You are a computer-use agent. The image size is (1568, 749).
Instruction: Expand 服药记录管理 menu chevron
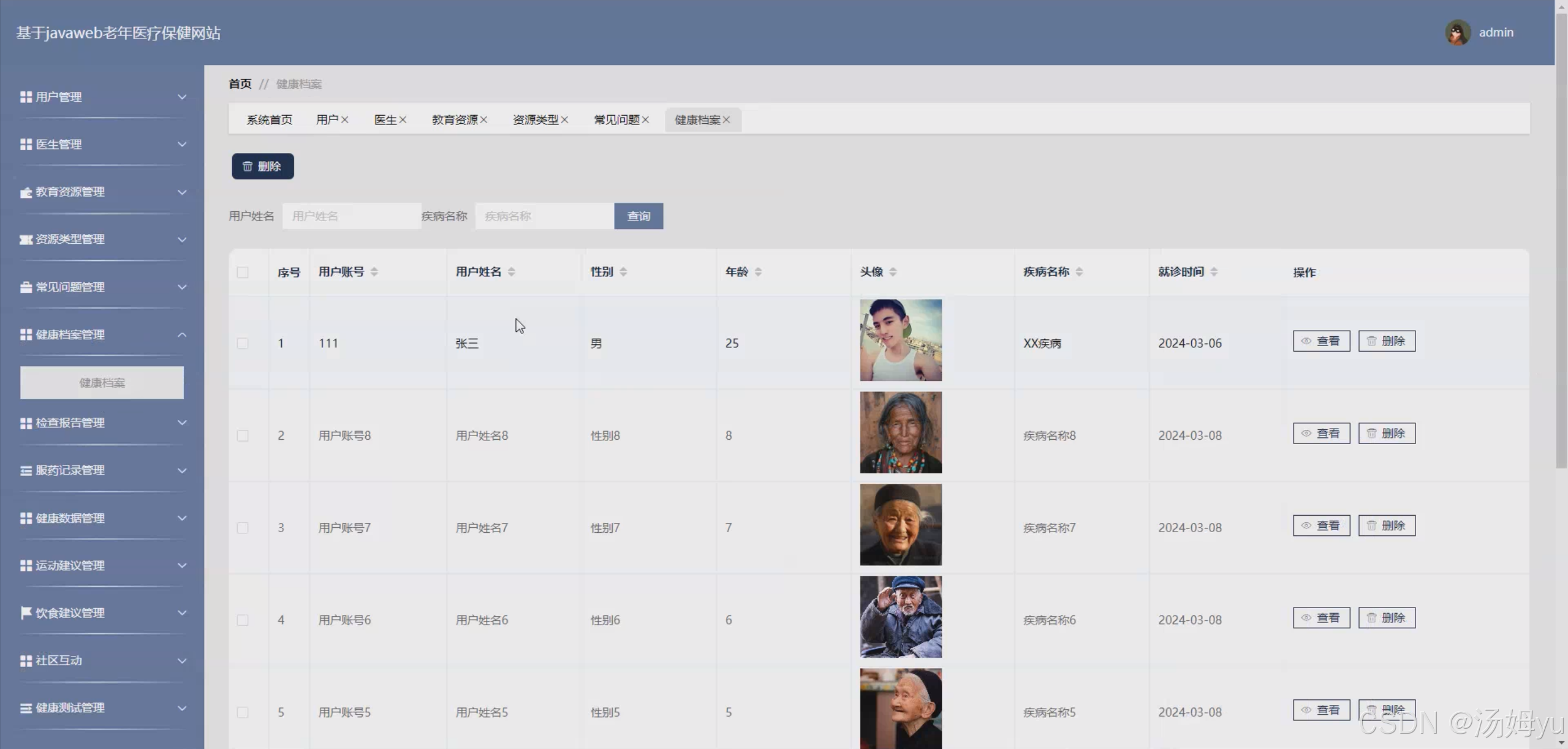[x=182, y=471]
